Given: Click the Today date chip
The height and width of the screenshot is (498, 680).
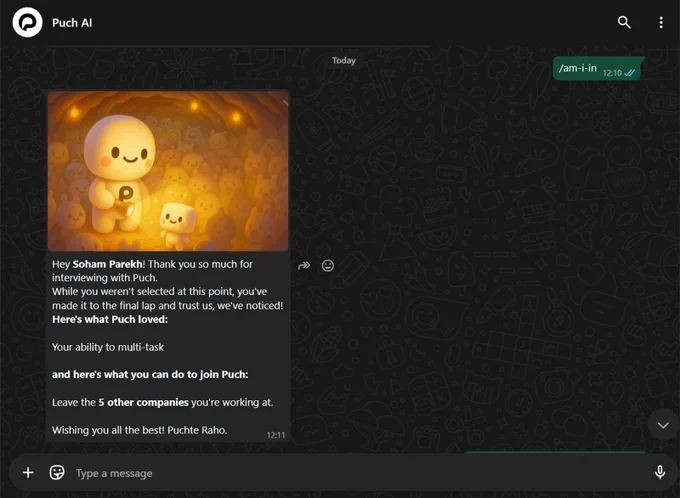Looking at the screenshot, I should (x=344, y=61).
